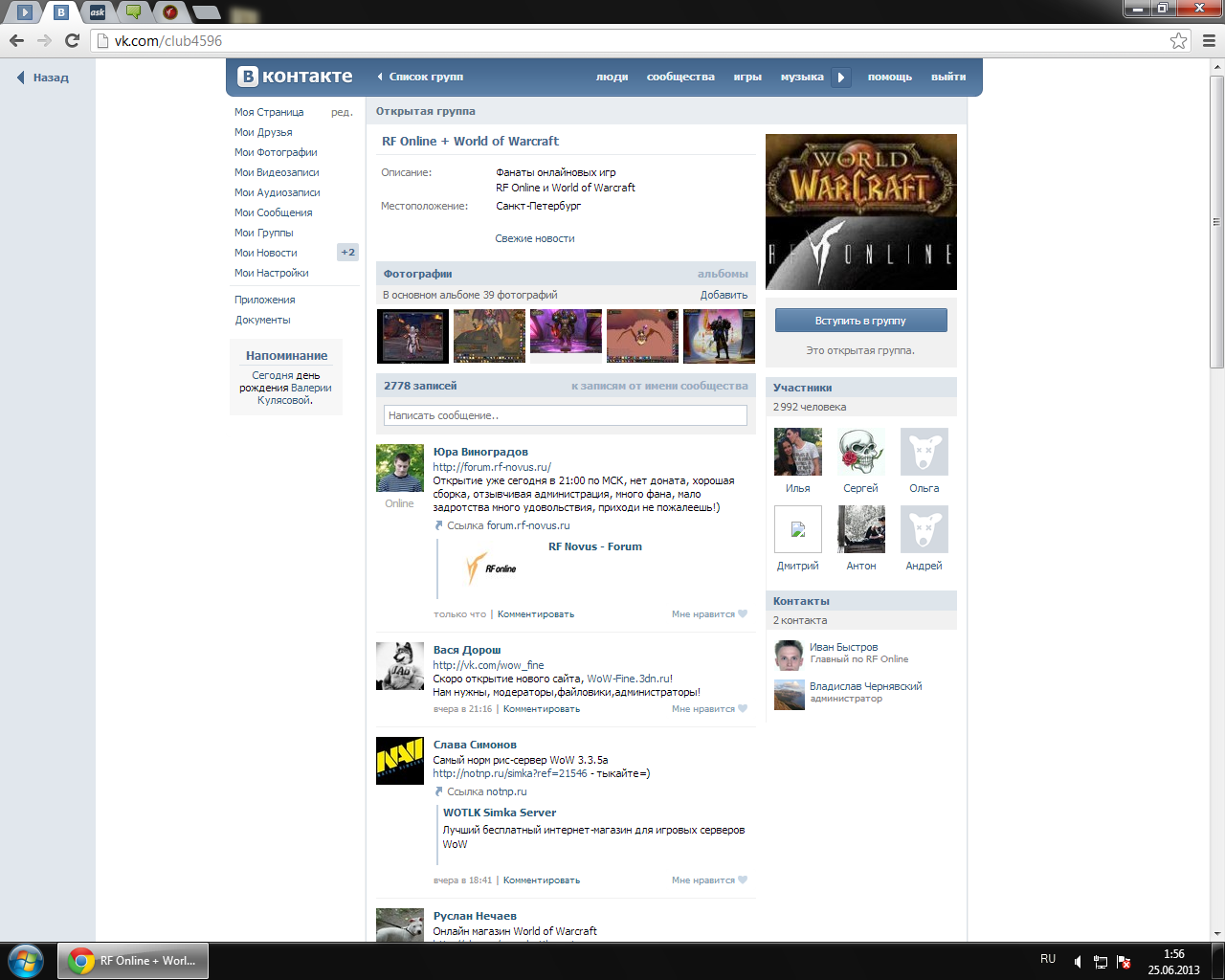Open a new browser tab
The height and width of the screenshot is (980, 1225).
(206, 12)
